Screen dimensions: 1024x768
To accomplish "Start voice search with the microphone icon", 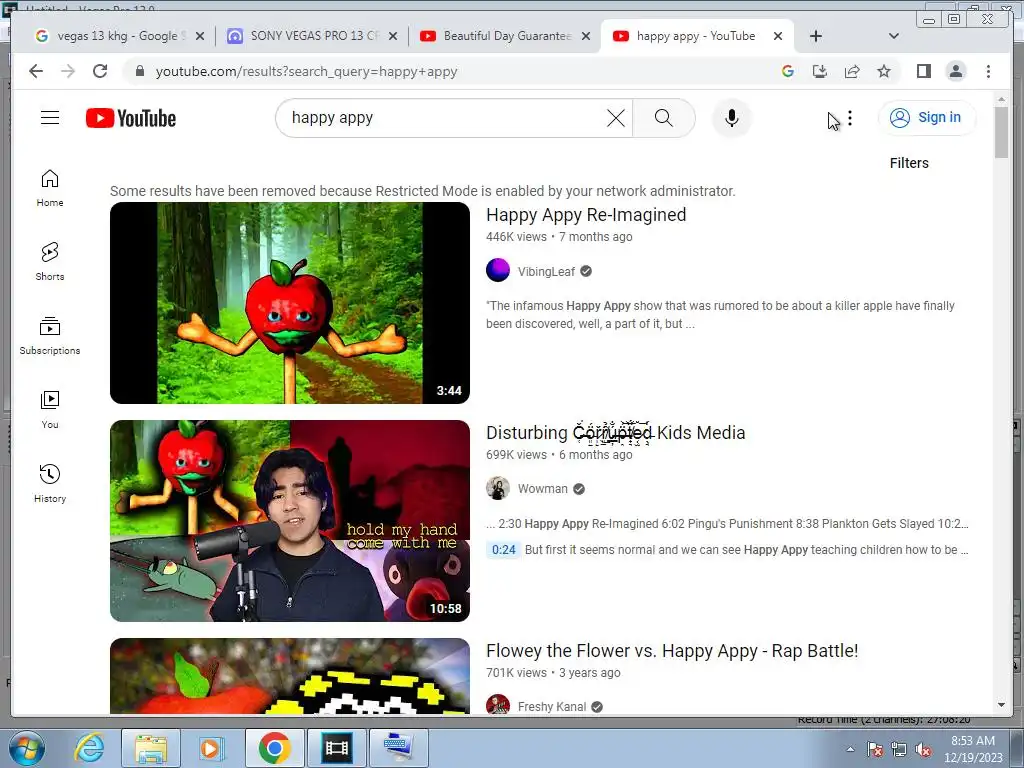I will coord(731,118).
